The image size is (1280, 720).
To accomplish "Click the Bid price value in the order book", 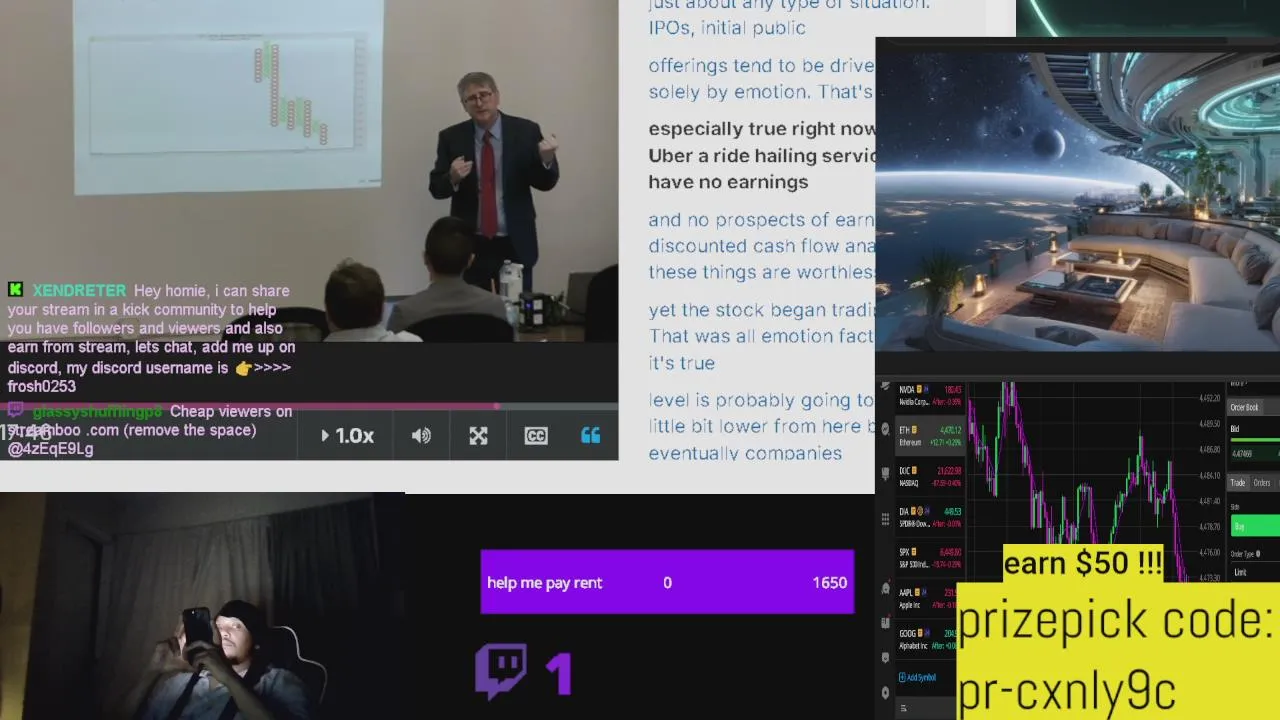I will pyautogui.click(x=1241, y=454).
